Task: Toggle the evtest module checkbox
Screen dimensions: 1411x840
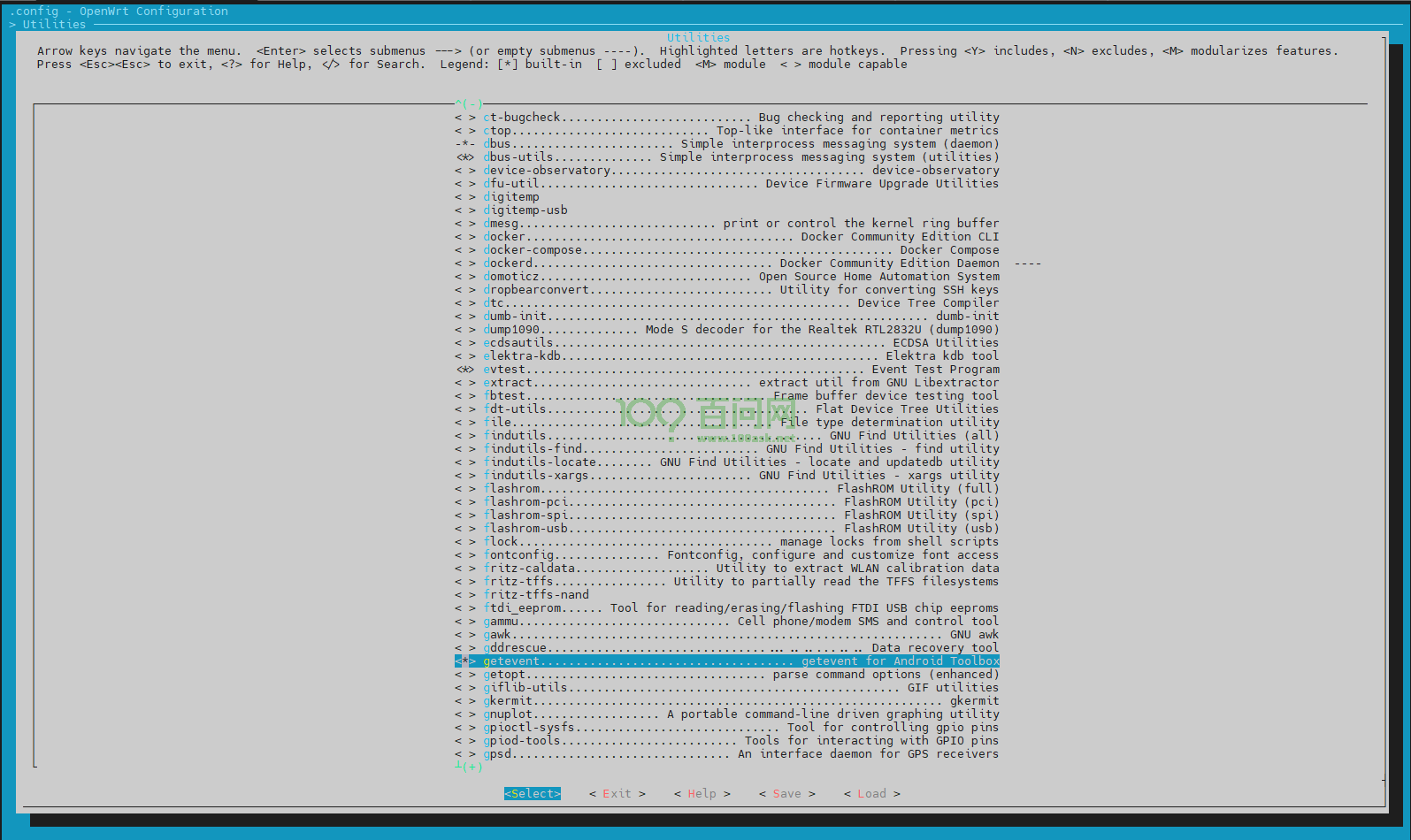Action: pyautogui.click(x=465, y=370)
